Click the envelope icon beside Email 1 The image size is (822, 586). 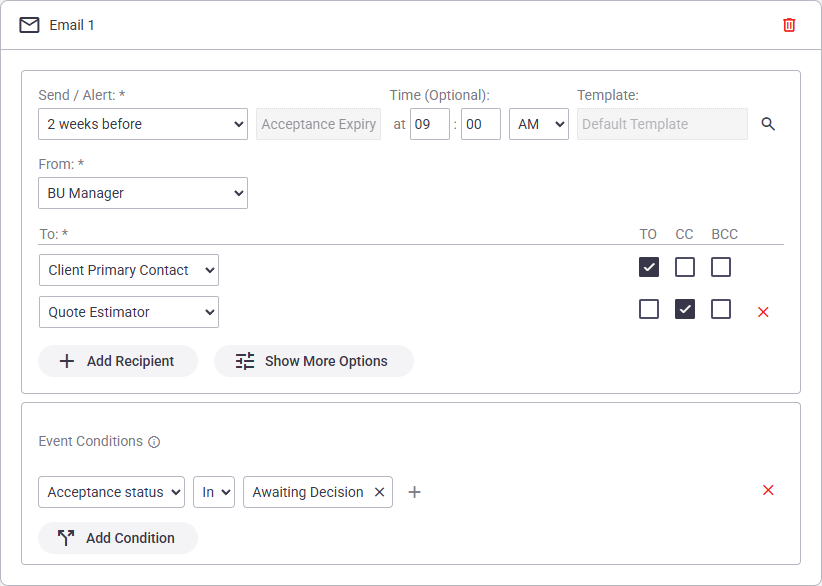tap(29, 25)
